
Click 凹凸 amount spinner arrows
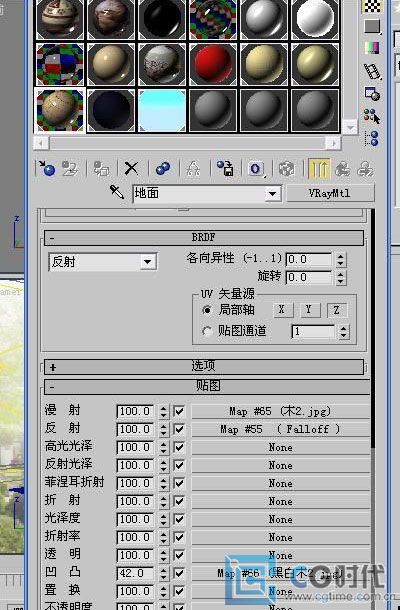[163, 573]
